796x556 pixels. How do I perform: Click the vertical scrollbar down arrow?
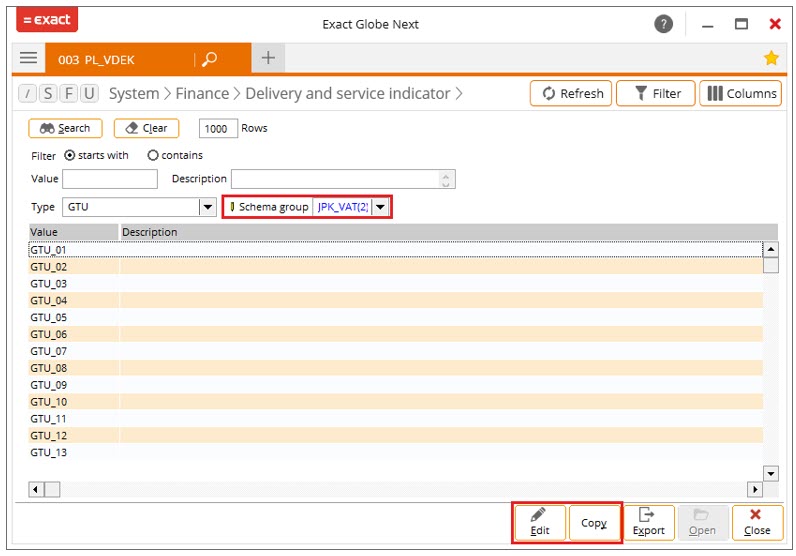tap(771, 473)
